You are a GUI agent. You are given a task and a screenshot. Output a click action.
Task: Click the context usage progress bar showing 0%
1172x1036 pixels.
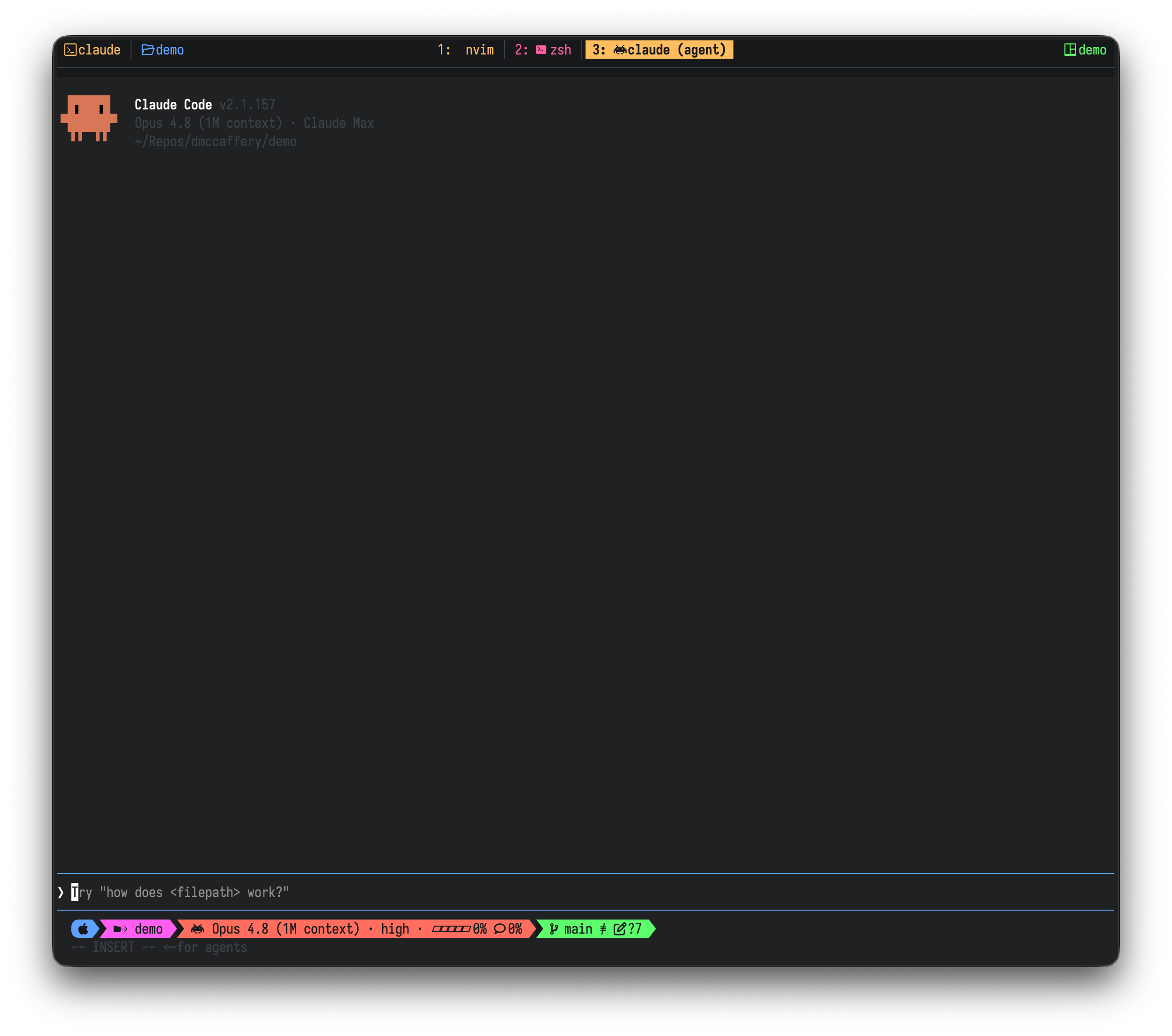(451, 929)
